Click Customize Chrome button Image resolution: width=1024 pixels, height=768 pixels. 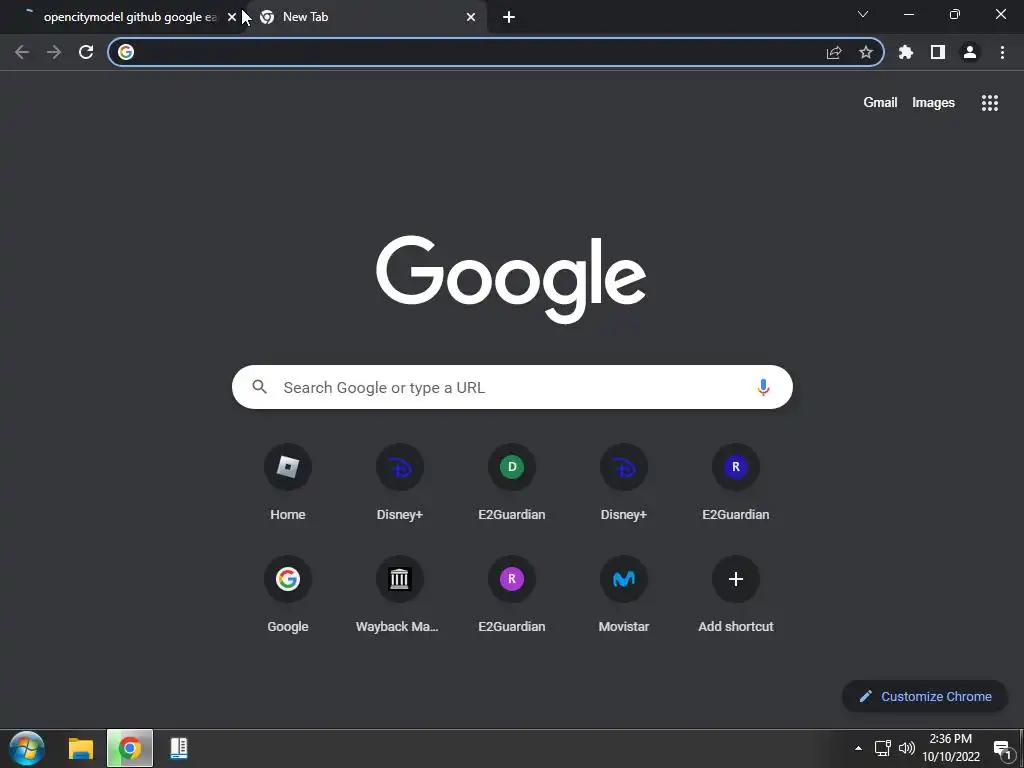(925, 696)
